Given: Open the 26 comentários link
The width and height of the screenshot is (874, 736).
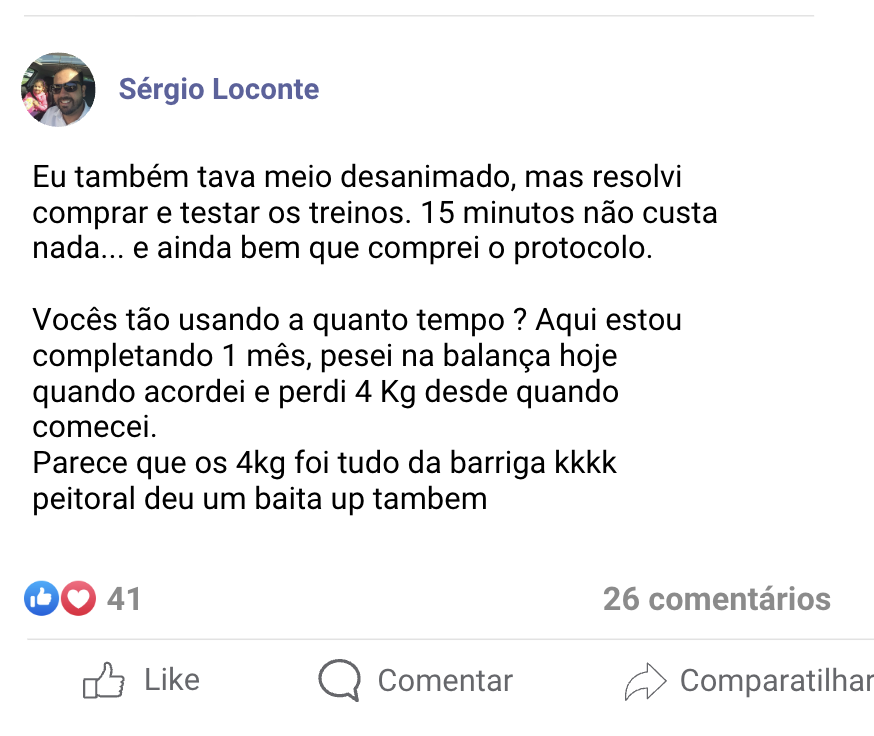Looking at the screenshot, I should (716, 599).
